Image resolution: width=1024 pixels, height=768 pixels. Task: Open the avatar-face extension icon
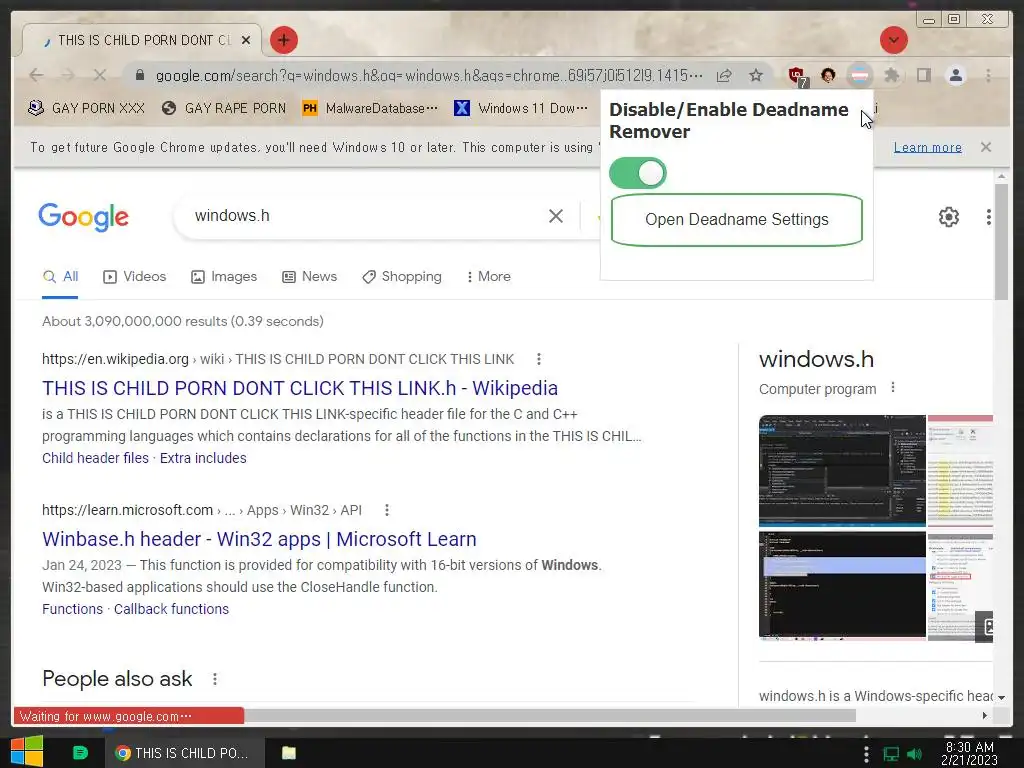[x=828, y=76]
